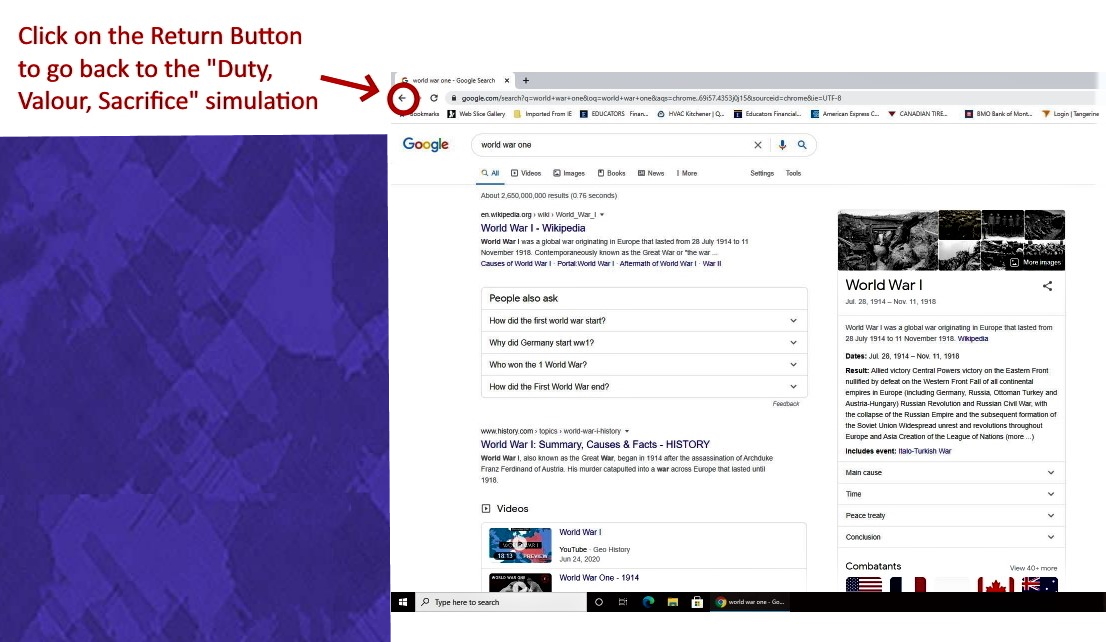Click the Feedback link below People also ask

(786, 404)
